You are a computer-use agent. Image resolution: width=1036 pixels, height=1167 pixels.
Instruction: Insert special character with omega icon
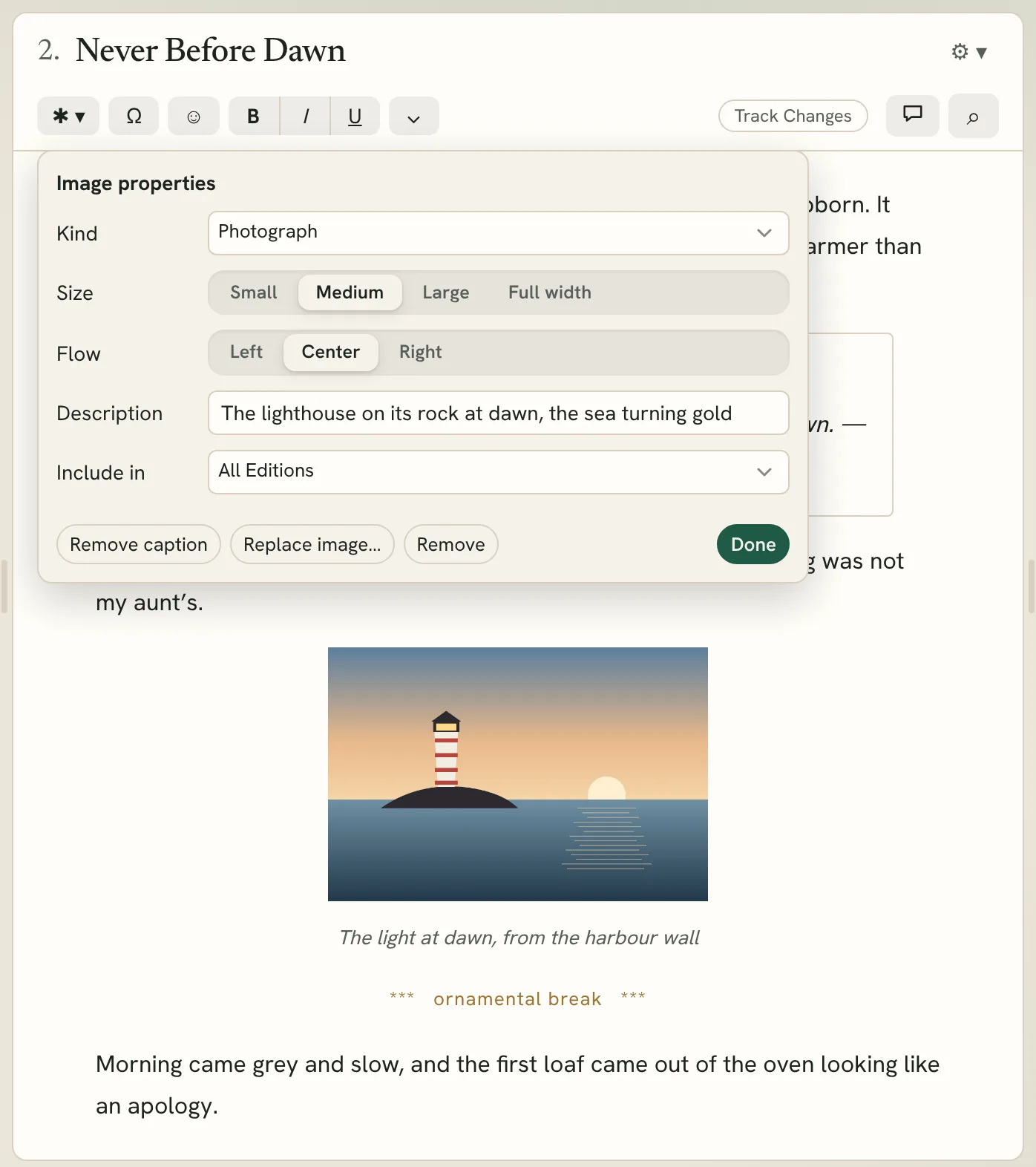pos(134,116)
